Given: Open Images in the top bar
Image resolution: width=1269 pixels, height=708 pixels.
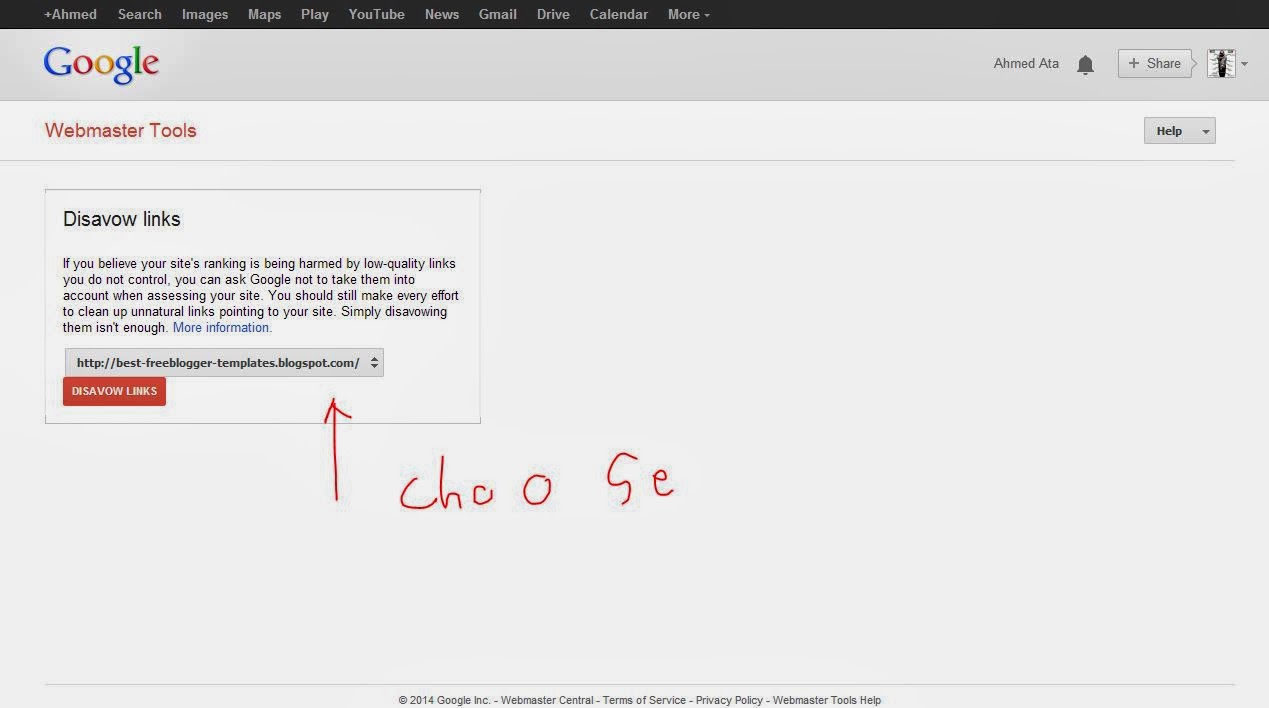Looking at the screenshot, I should [x=205, y=14].
